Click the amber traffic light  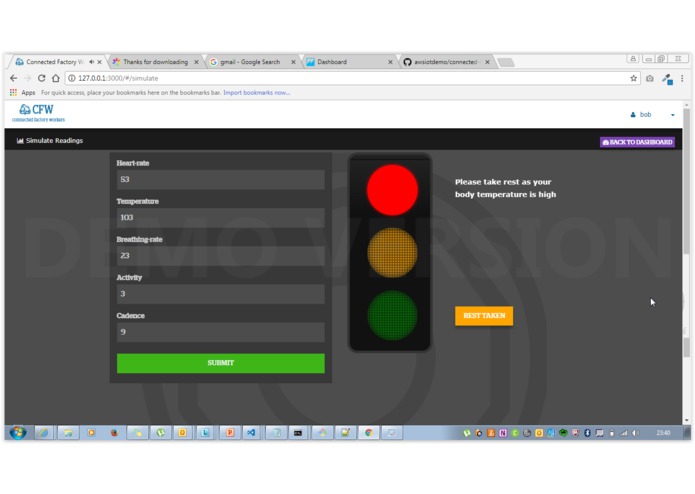[392, 253]
